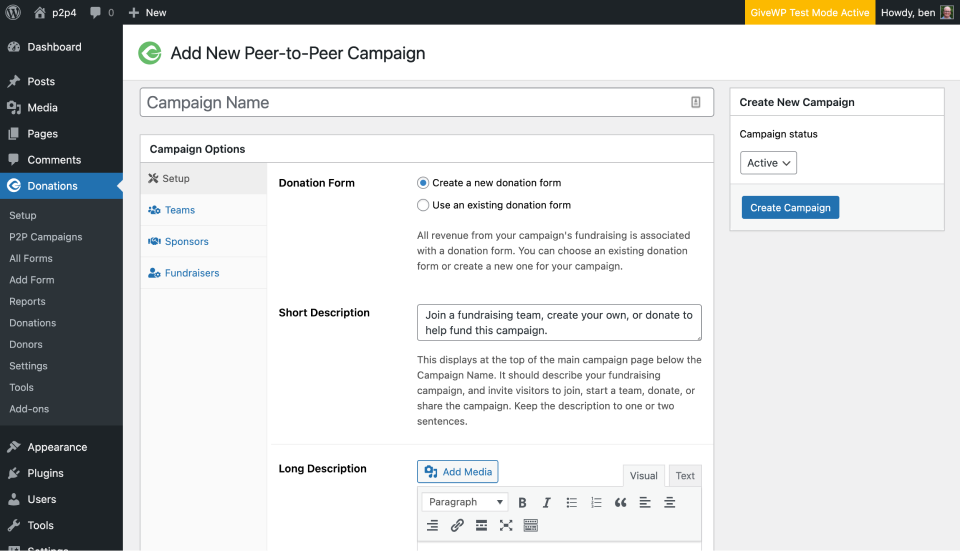Align text left in the editor
This screenshot has height=551, width=960.
coord(645,503)
